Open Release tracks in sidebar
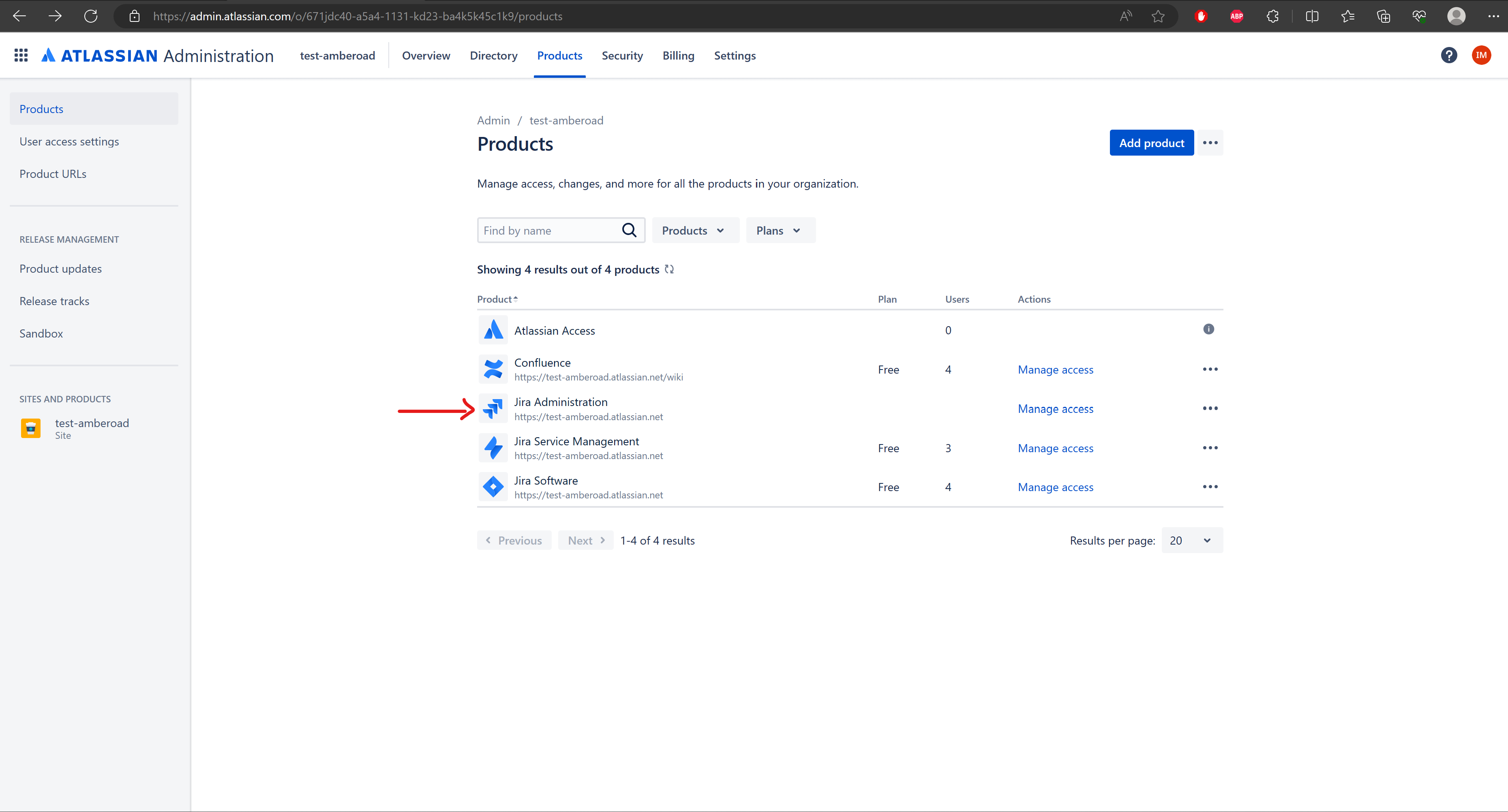Viewport: 1508px width, 812px height. click(54, 301)
